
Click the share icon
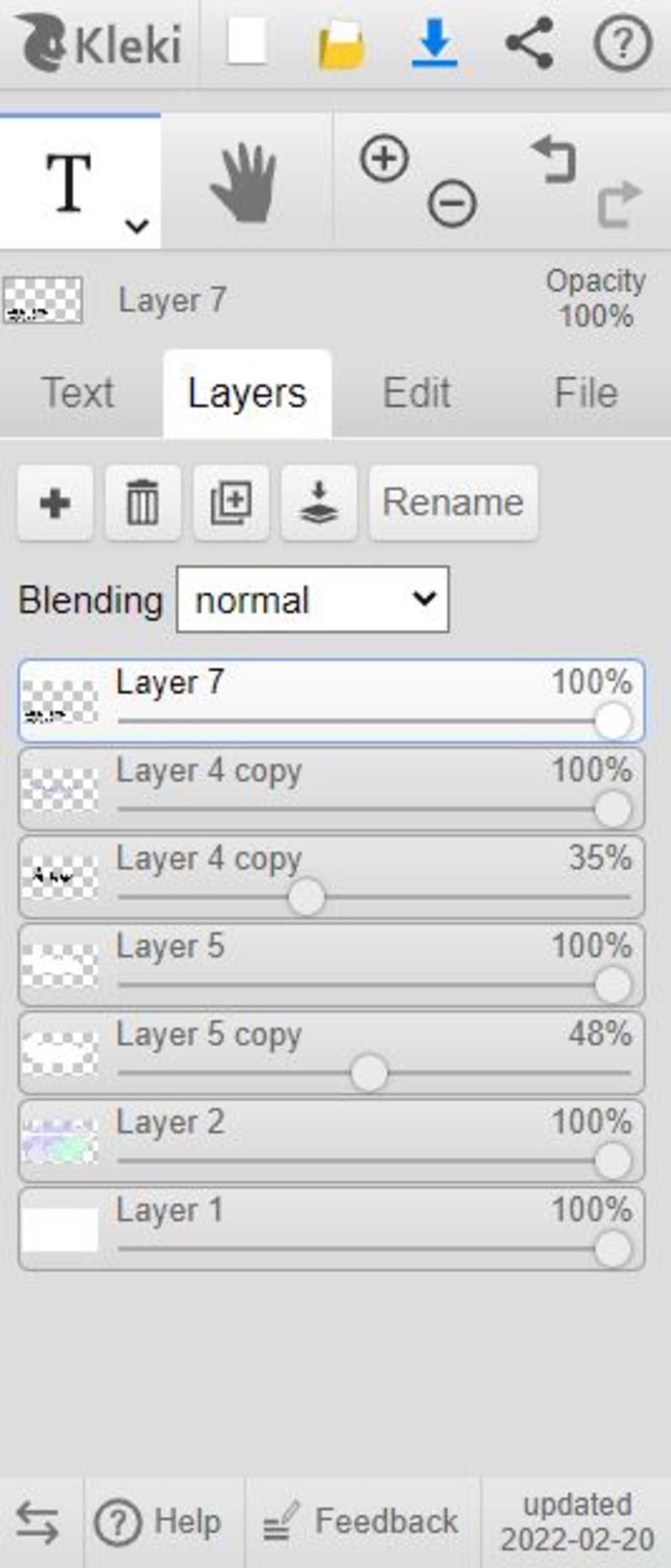529,43
